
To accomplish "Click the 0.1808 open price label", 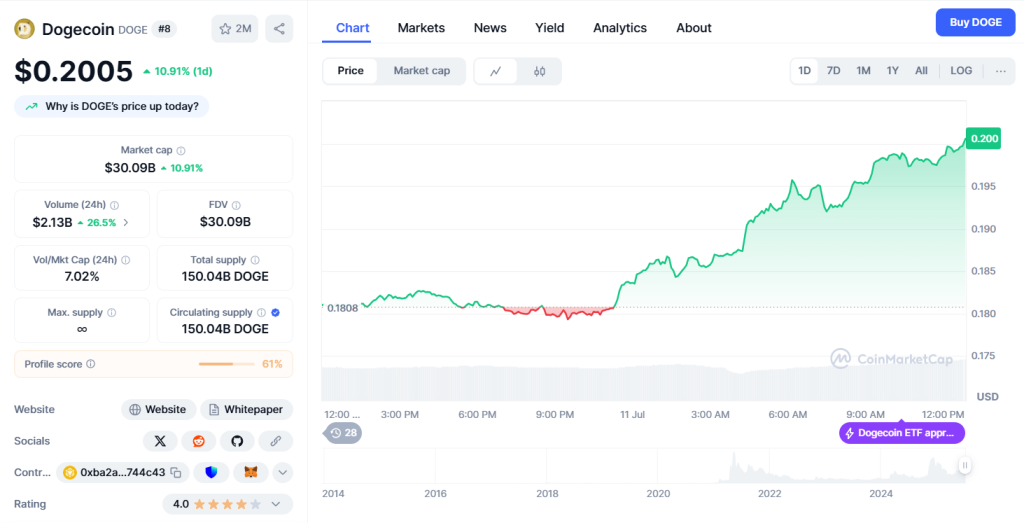I will 343,308.
